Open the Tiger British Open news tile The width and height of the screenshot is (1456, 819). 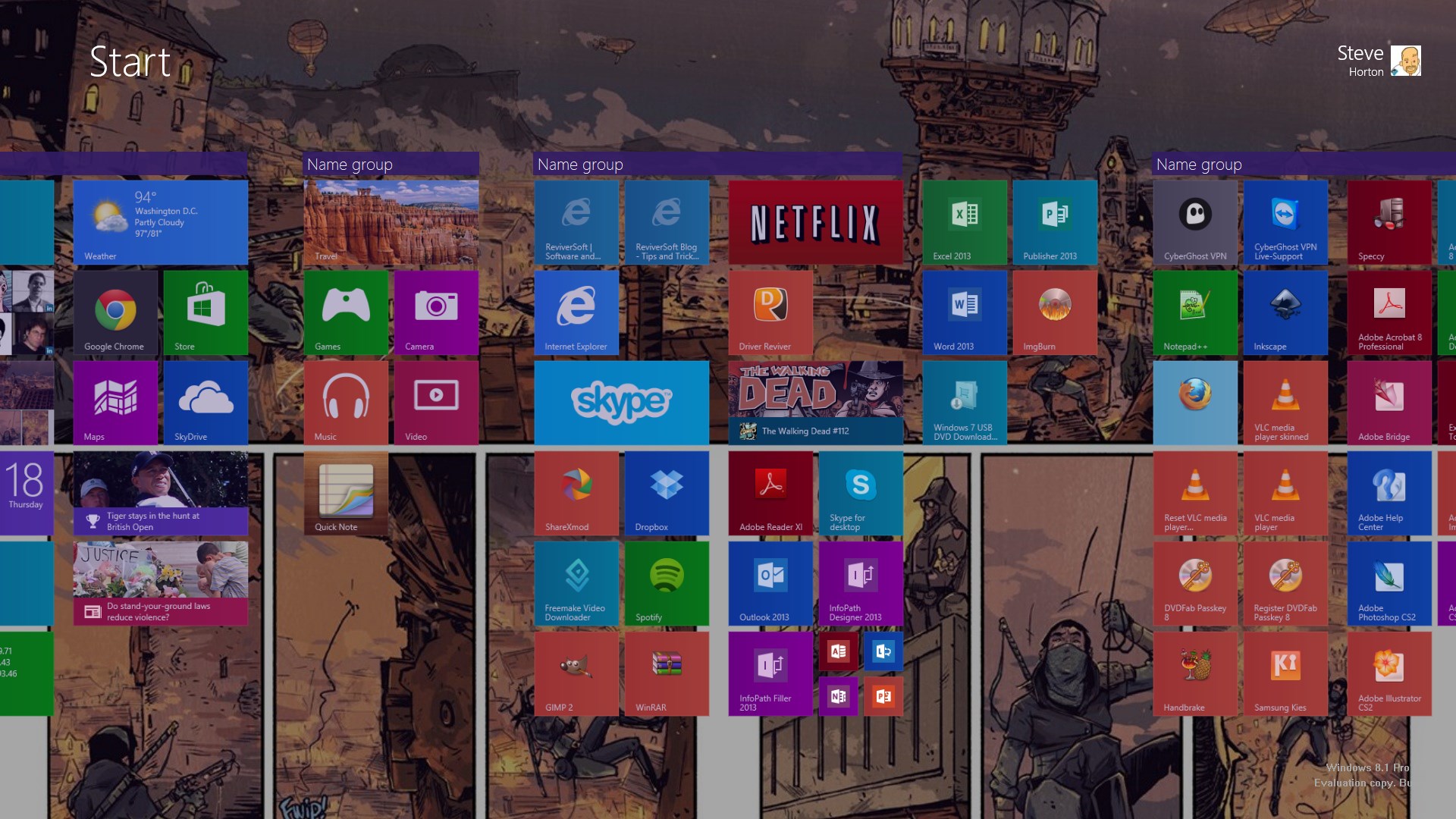point(161,493)
